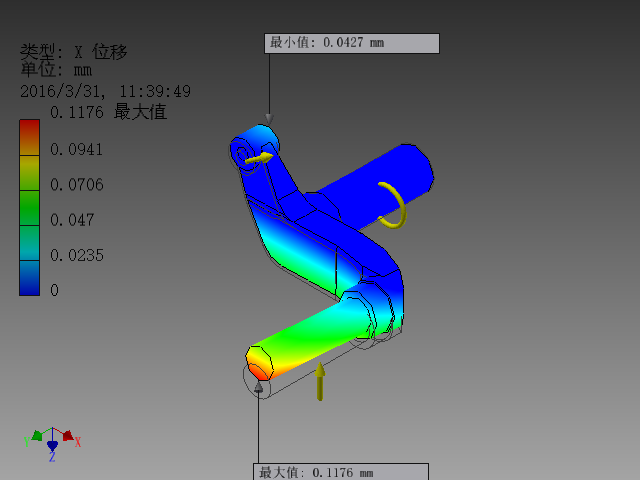Select the yellow upward force arrow glyph
The width and height of the screenshot is (640, 480).
(x=320, y=381)
